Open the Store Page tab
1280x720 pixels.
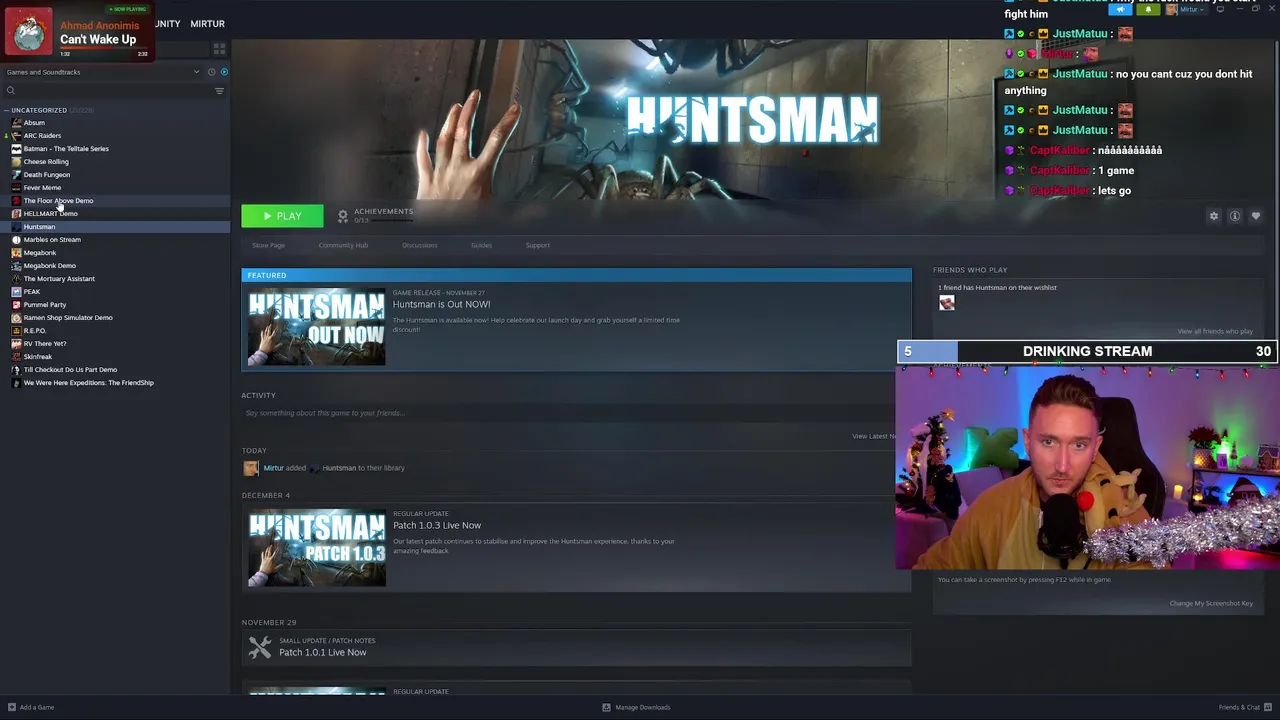tap(268, 245)
